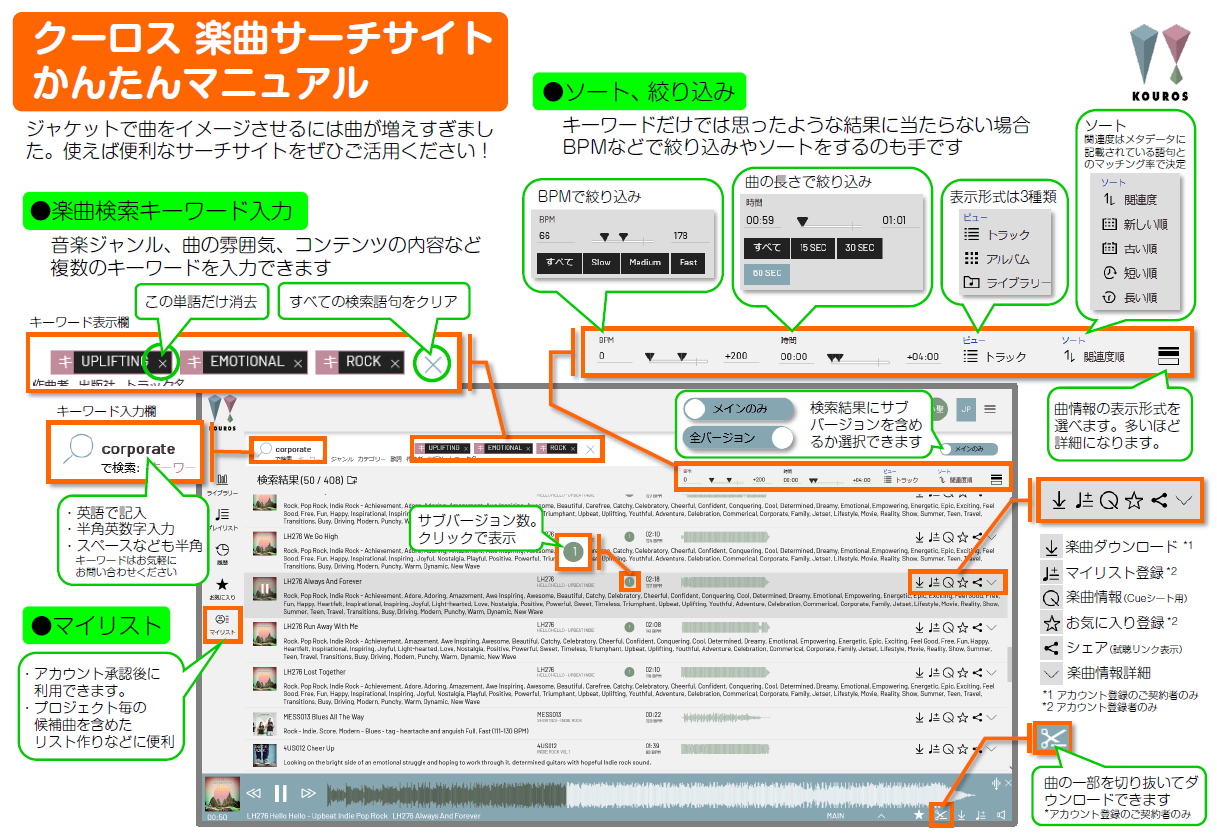
Task: Expand details for LH276 We Go High
Action: pos(992,537)
